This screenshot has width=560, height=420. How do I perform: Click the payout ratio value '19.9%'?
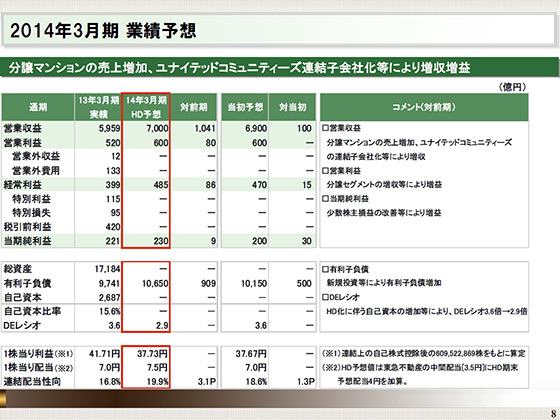coord(158,382)
